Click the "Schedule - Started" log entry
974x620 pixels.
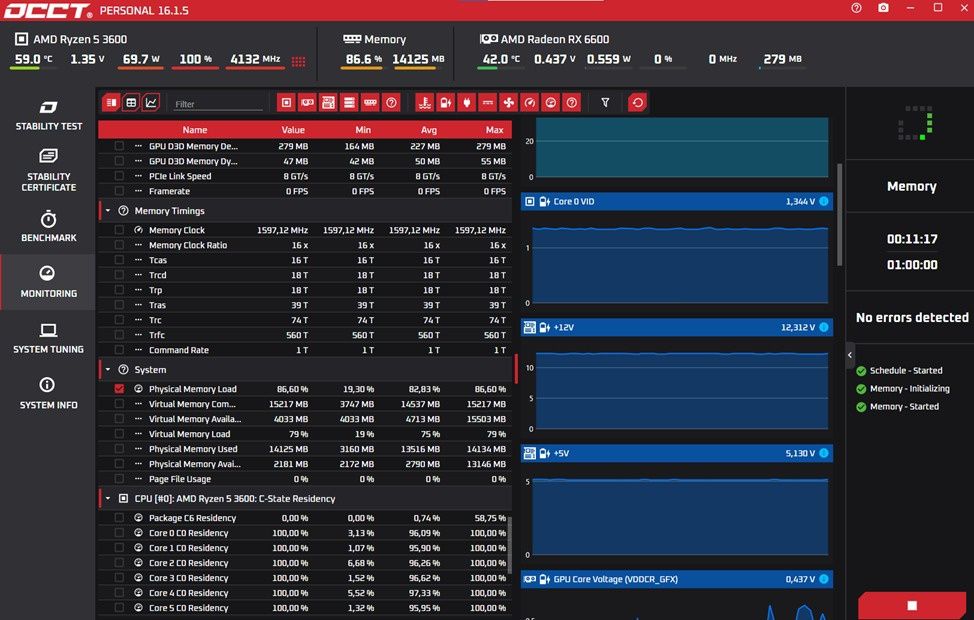coord(906,370)
